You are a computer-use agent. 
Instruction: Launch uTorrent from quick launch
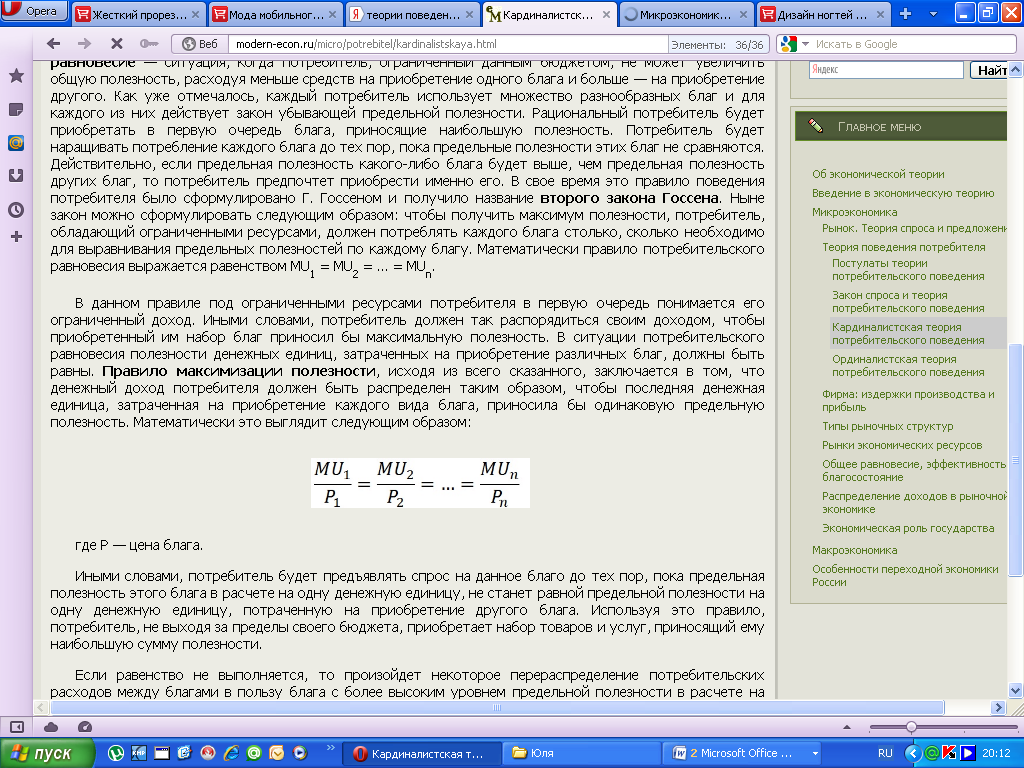pos(116,753)
